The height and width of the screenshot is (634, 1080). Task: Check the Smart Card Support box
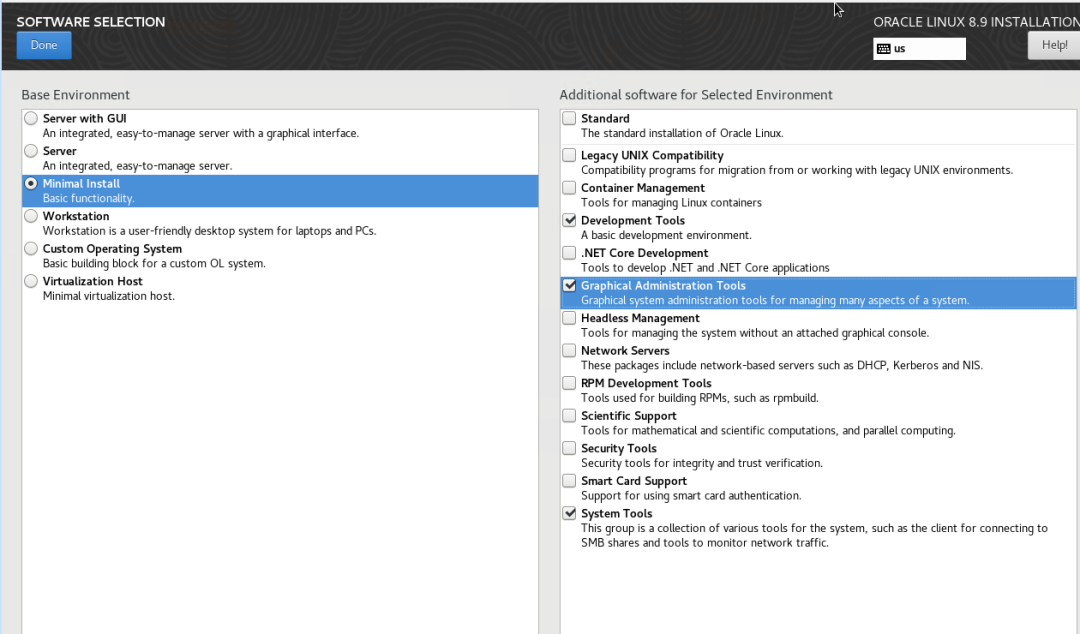(x=569, y=480)
